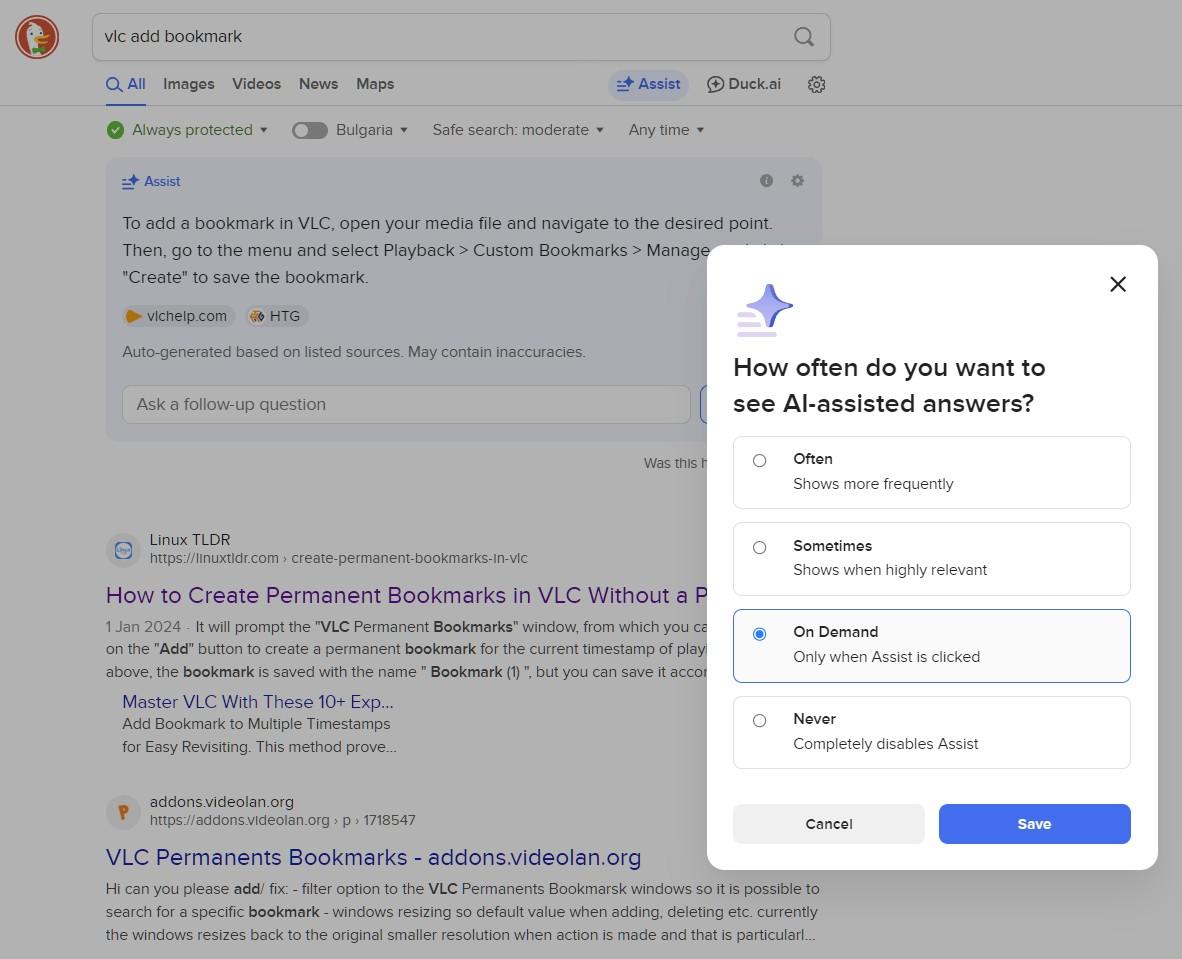Switch to the News tab
This screenshot has width=1182, height=959.
(318, 84)
